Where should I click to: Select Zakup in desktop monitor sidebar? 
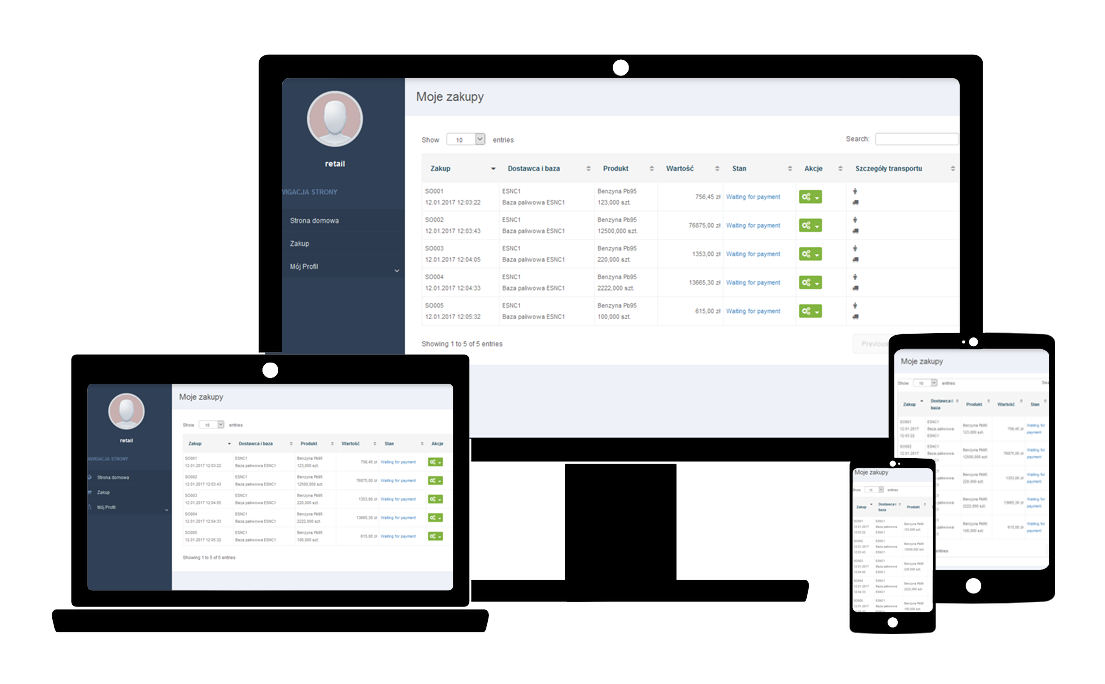point(299,243)
